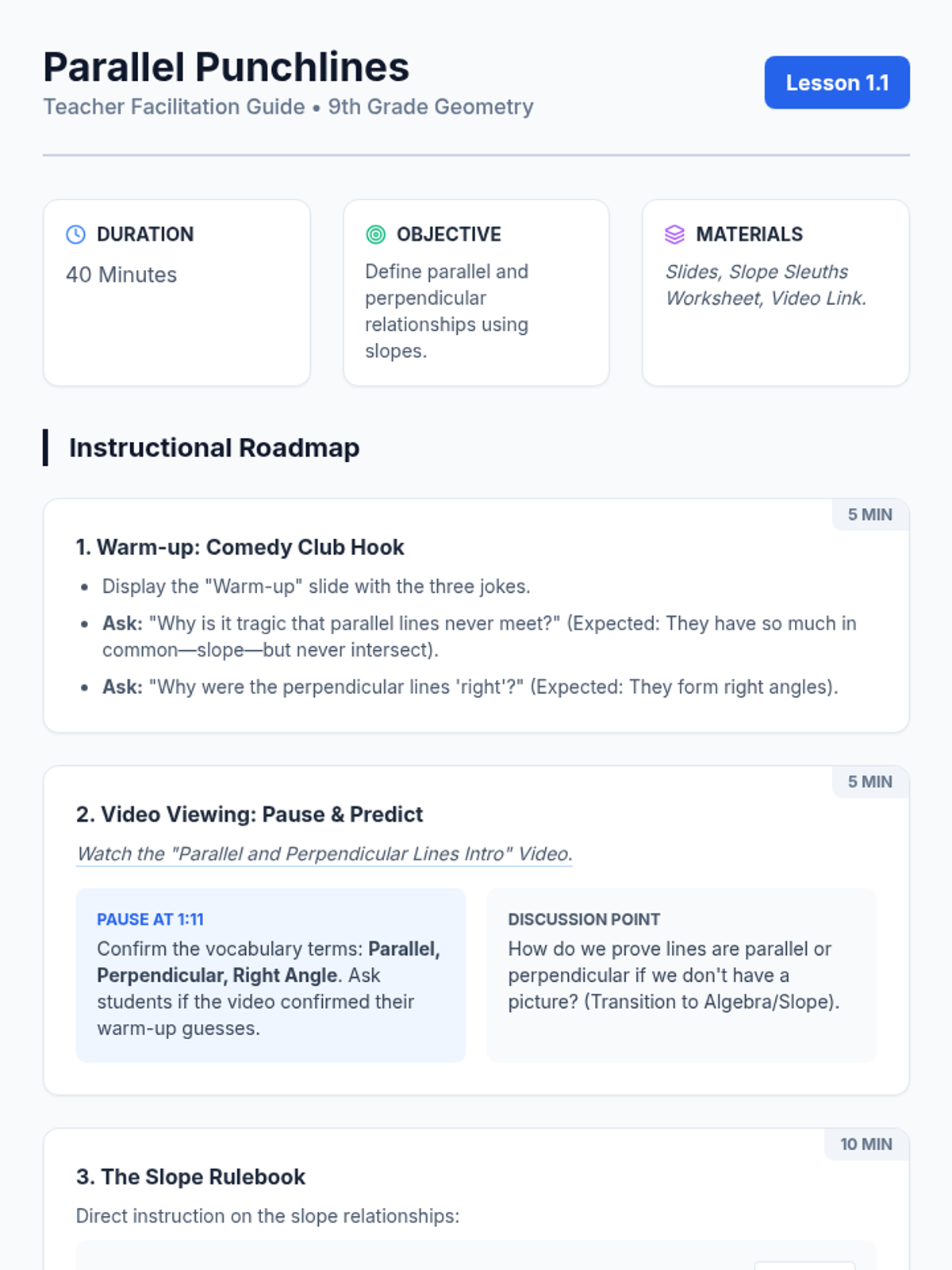The image size is (952, 1270).
Task: Click the layers icon beside Materials
Action: 674,234
